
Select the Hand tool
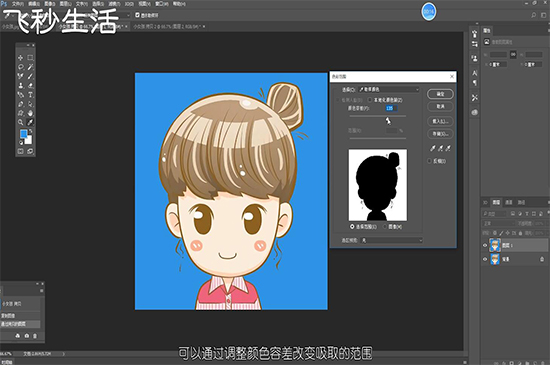[x=31, y=113]
